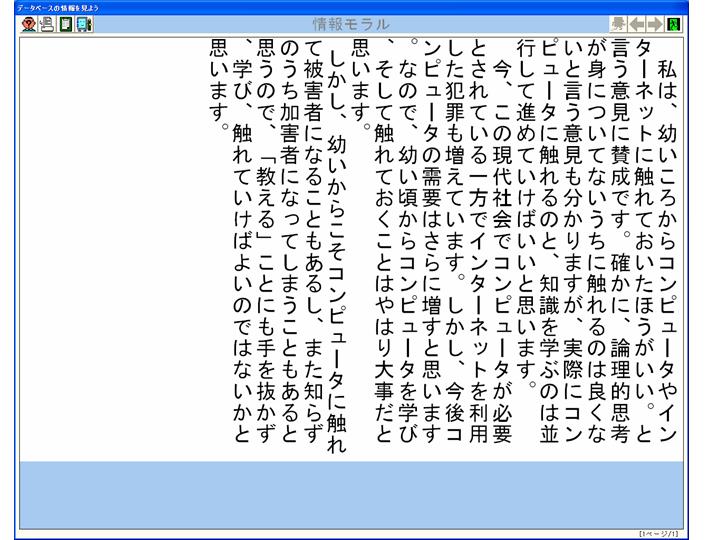Click the first text column starting with 私は
Screen dimensions: 720x540
(668, 240)
